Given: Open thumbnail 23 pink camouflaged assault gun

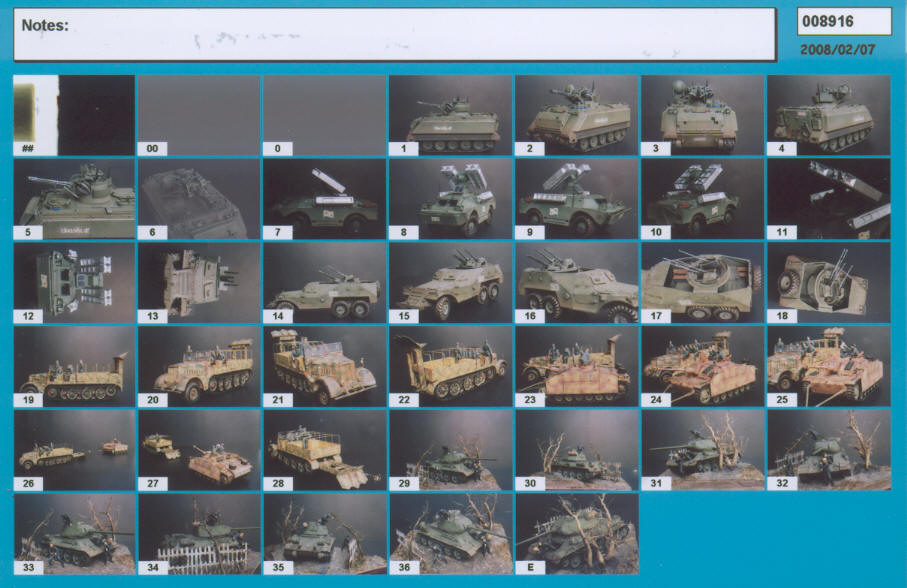Looking at the screenshot, I should (x=577, y=367).
